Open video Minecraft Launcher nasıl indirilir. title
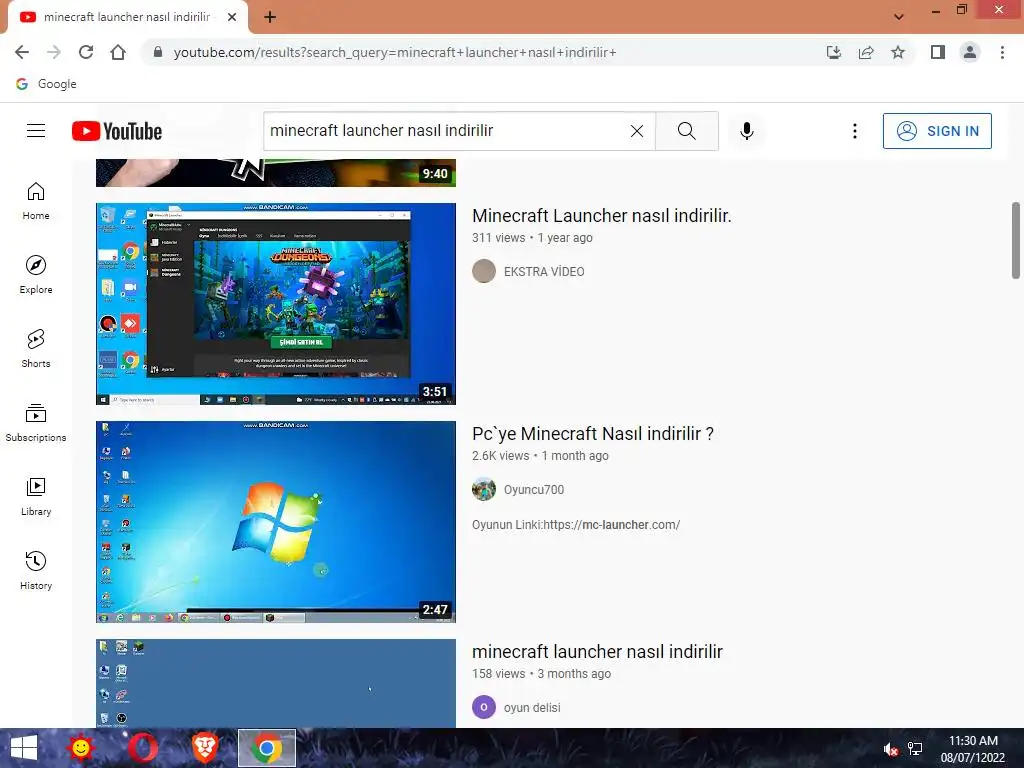Screen dimensions: 1024x768 point(601,216)
